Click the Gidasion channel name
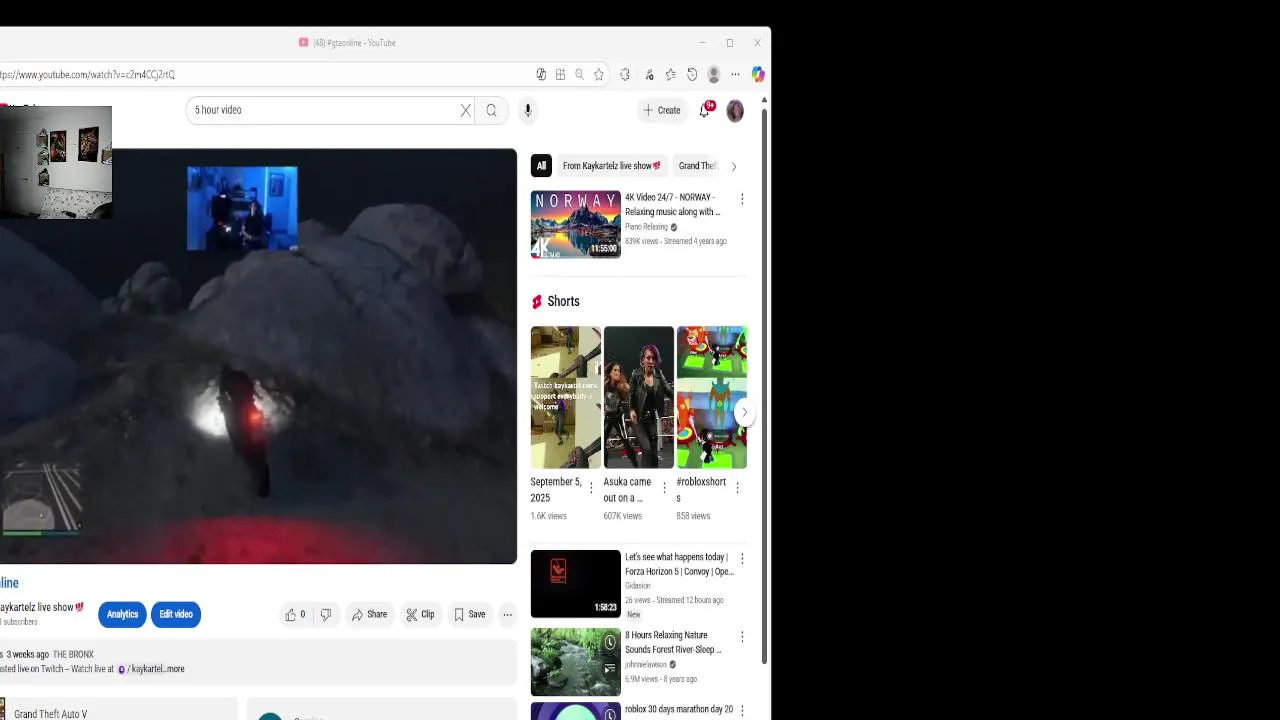This screenshot has width=1280, height=720. pos(638,586)
